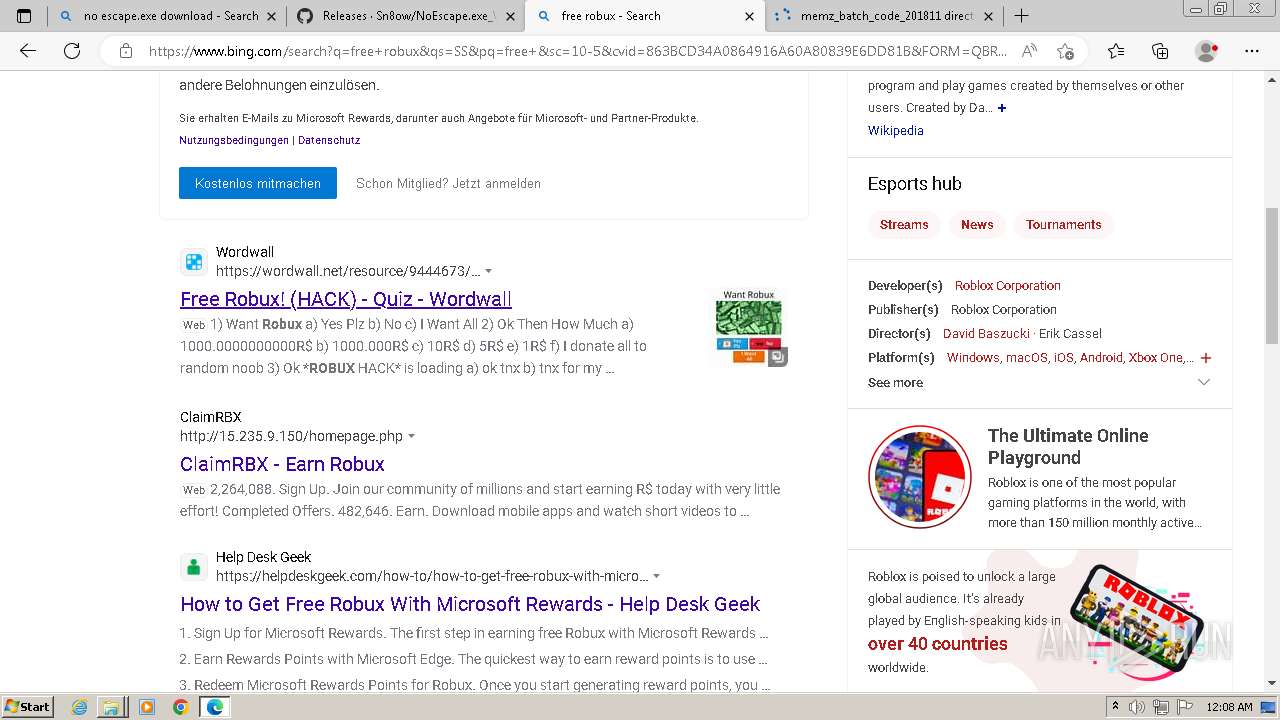Open Windows Explorer folder in taskbar

tap(111, 707)
